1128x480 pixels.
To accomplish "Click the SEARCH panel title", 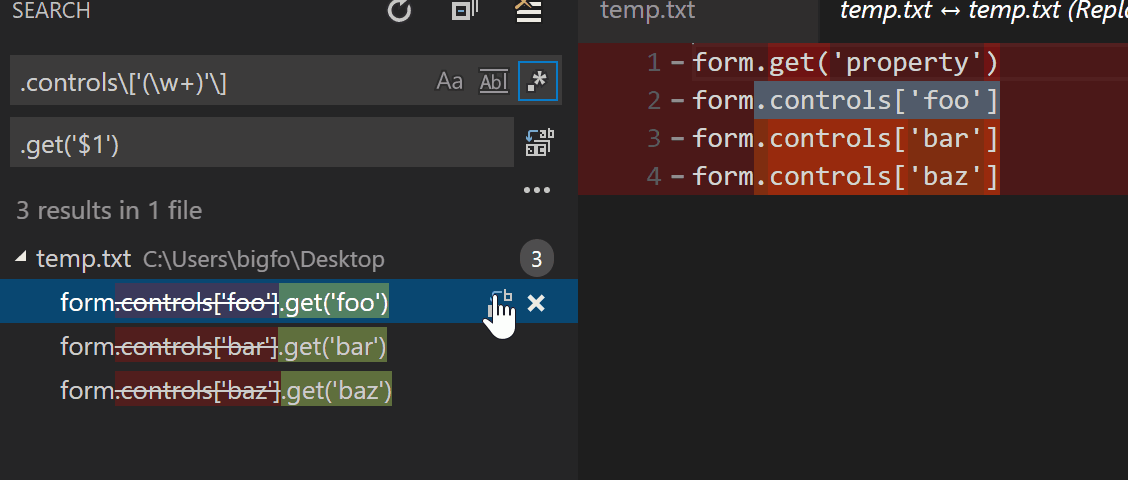I will tap(51, 12).
